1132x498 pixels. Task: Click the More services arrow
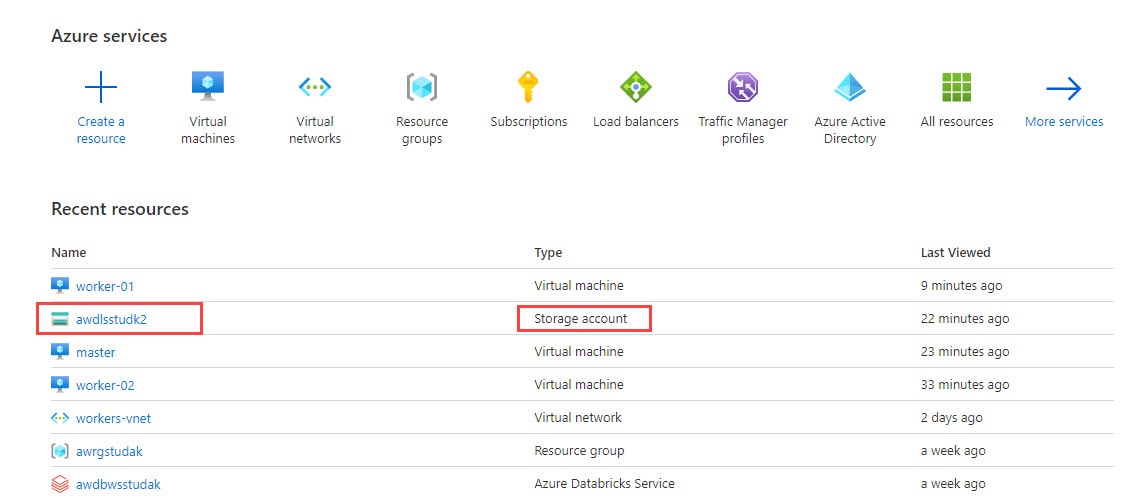(x=1064, y=90)
